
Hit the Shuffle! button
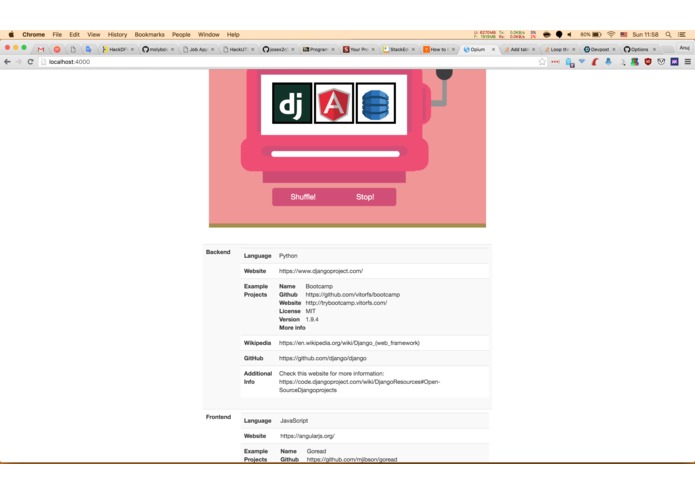point(303,197)
